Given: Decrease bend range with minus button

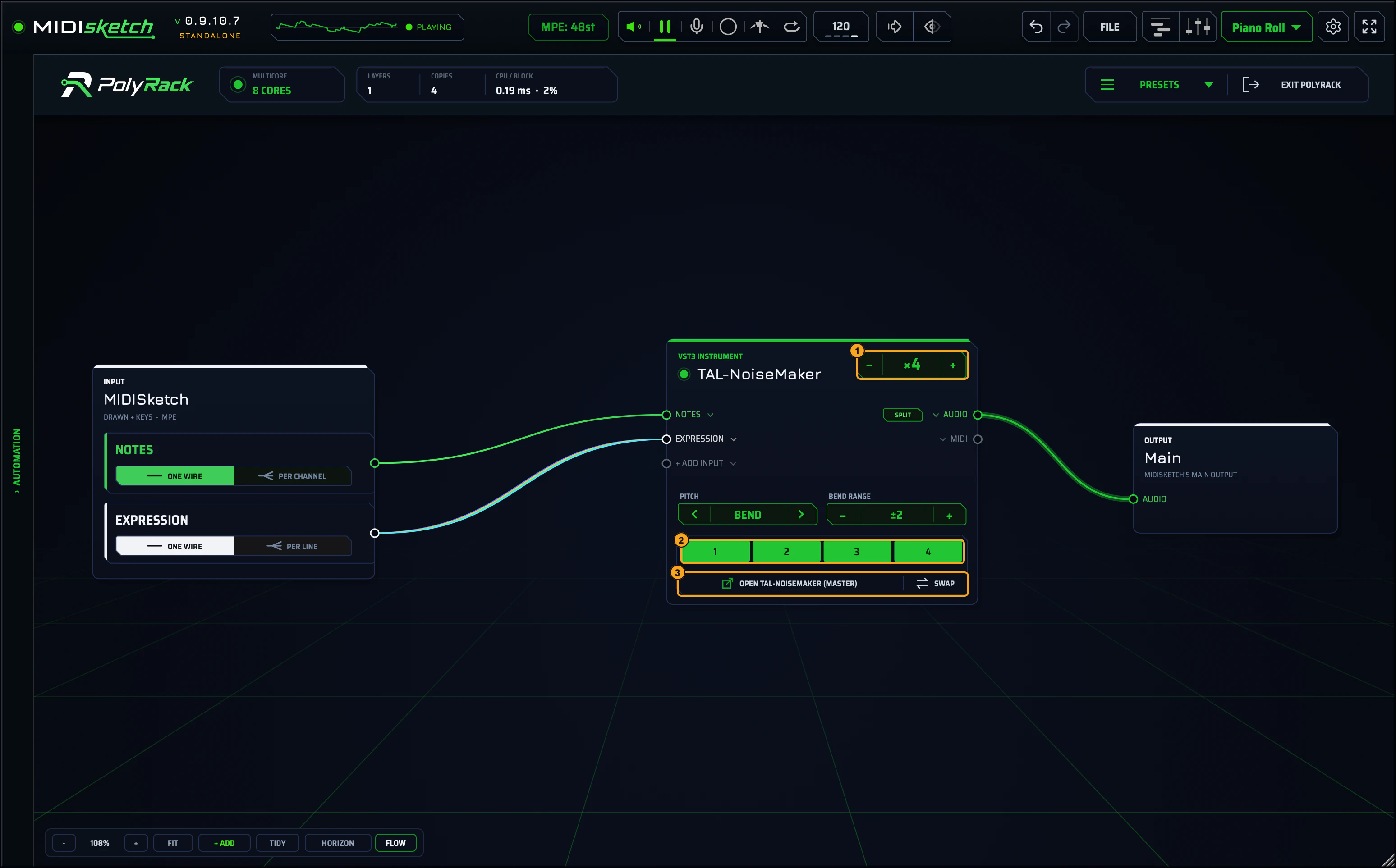Looking at the screenshot, I should (843, 515).
